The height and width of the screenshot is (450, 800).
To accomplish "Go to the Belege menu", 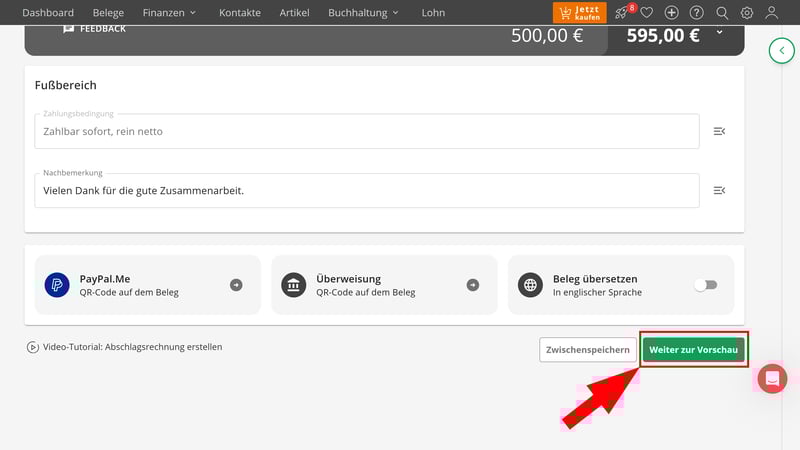I will (x=108, y=13).
